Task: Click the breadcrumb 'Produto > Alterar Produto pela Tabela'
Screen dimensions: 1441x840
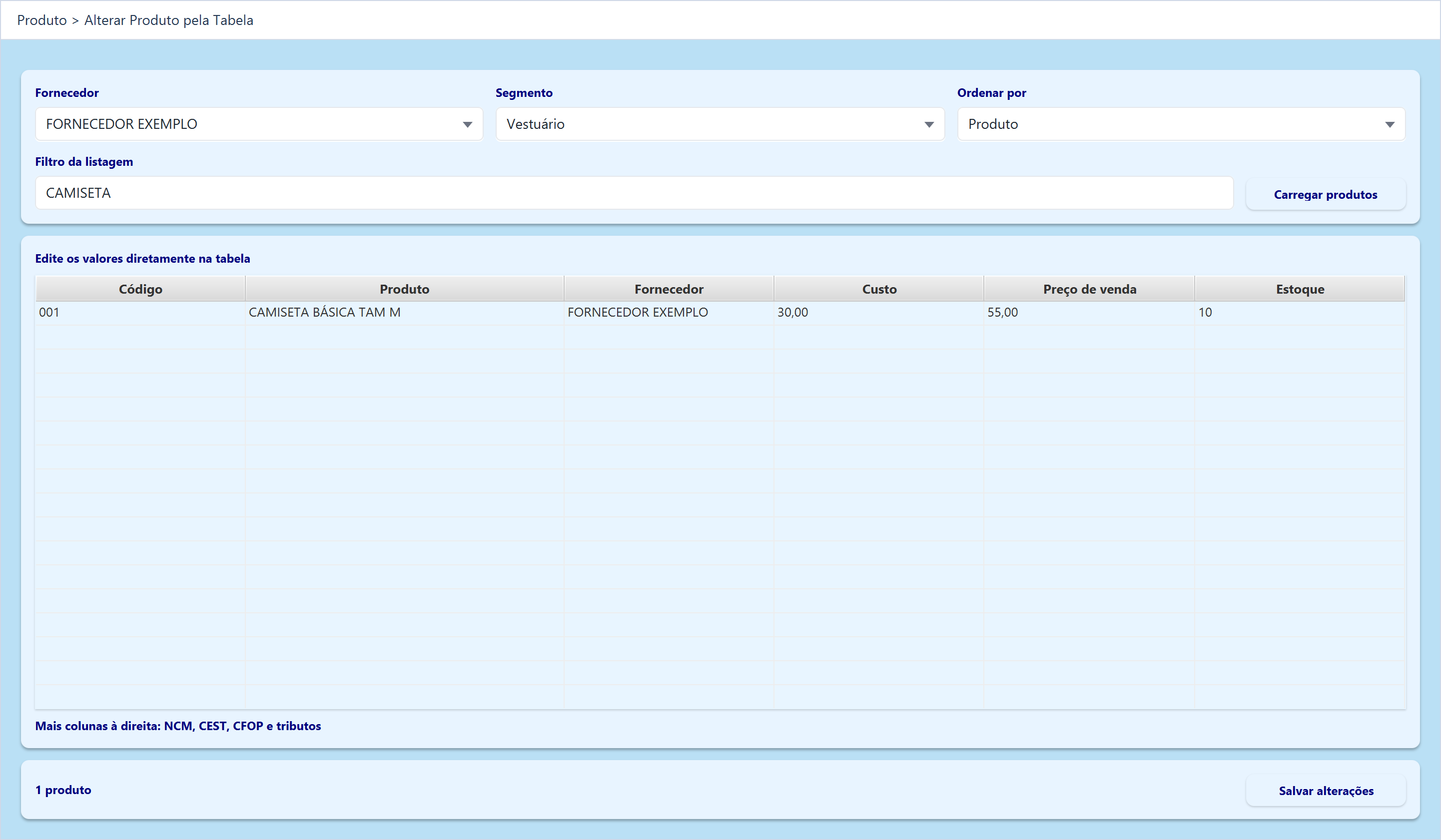Action: tap(135, 20)
